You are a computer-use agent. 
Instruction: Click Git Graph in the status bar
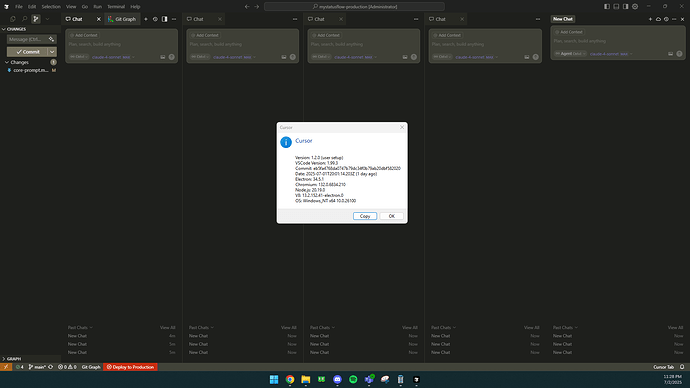click(91, 367)
